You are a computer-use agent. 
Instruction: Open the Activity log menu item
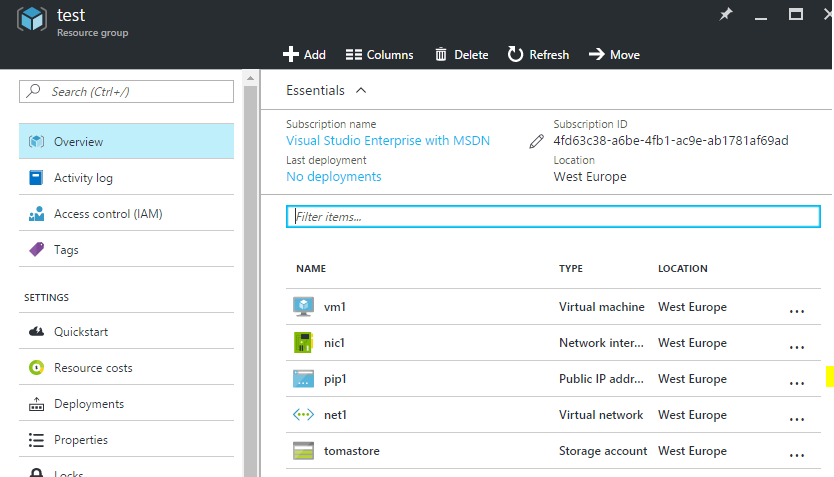pyautogui.click(x=127, y=178)
